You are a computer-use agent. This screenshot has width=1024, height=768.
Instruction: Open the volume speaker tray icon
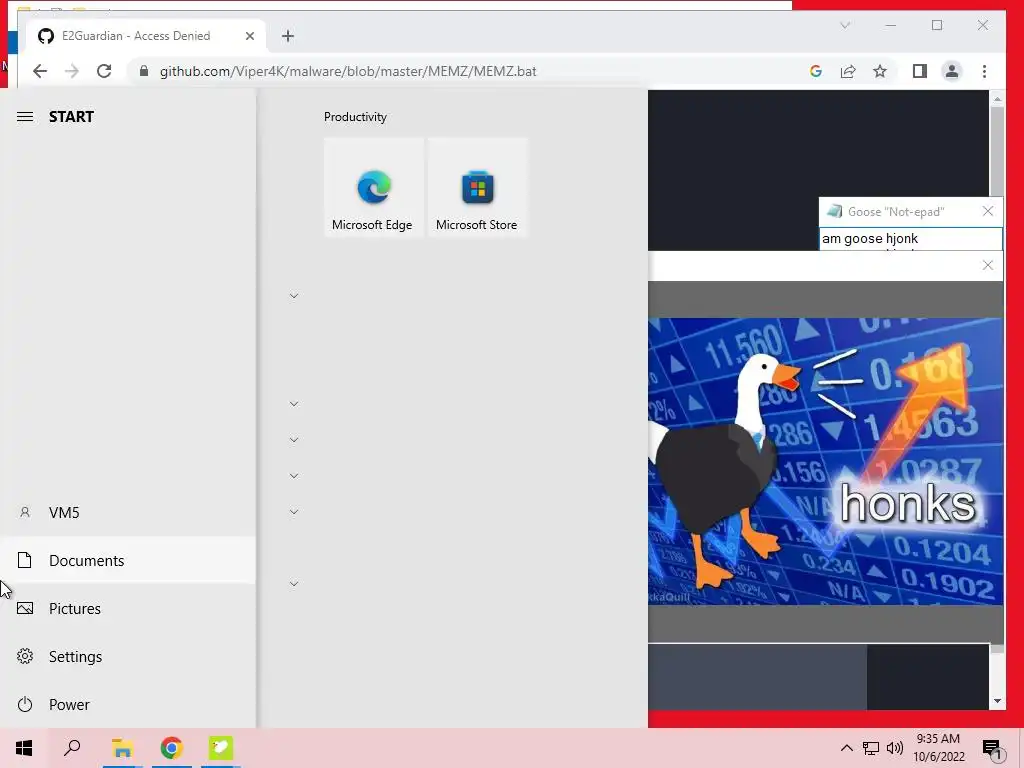[895, 748]
